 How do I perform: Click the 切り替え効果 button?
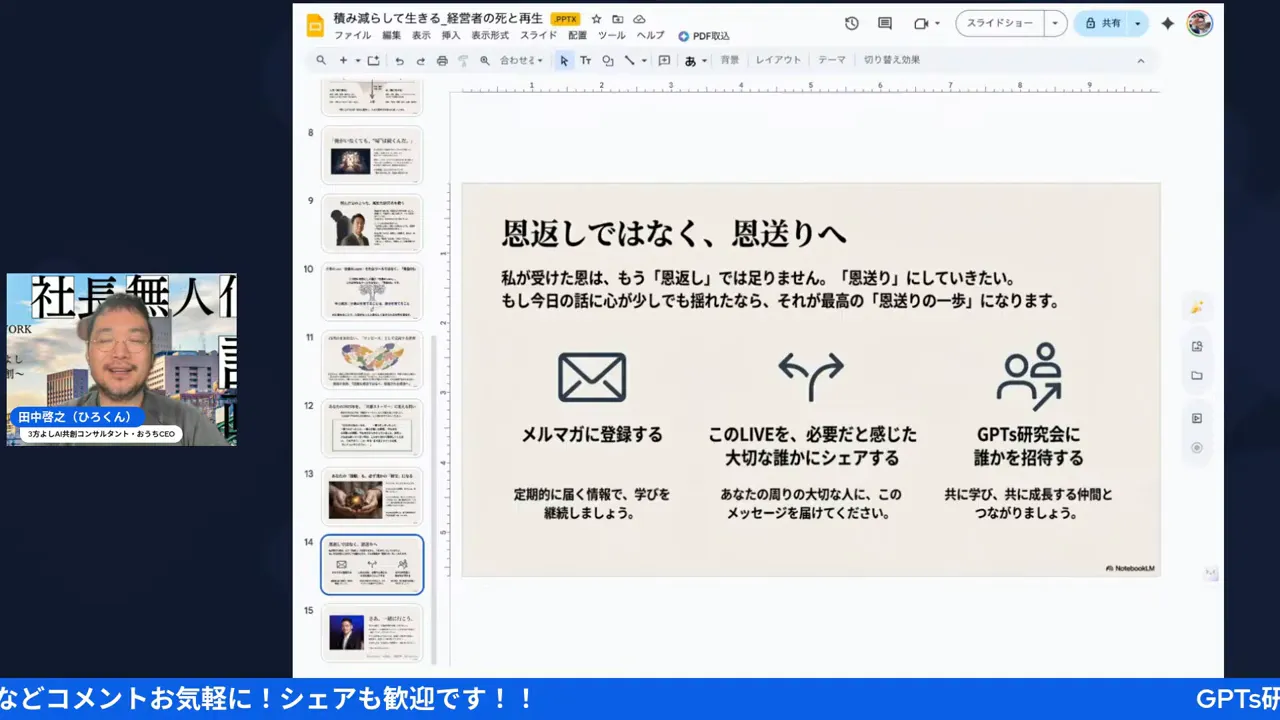891,60
